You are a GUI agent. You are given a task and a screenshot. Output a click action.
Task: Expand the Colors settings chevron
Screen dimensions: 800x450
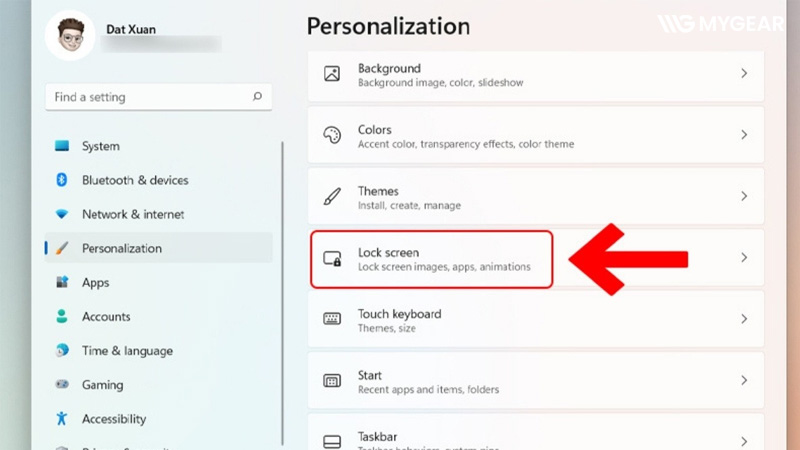[x=743, y=135]
